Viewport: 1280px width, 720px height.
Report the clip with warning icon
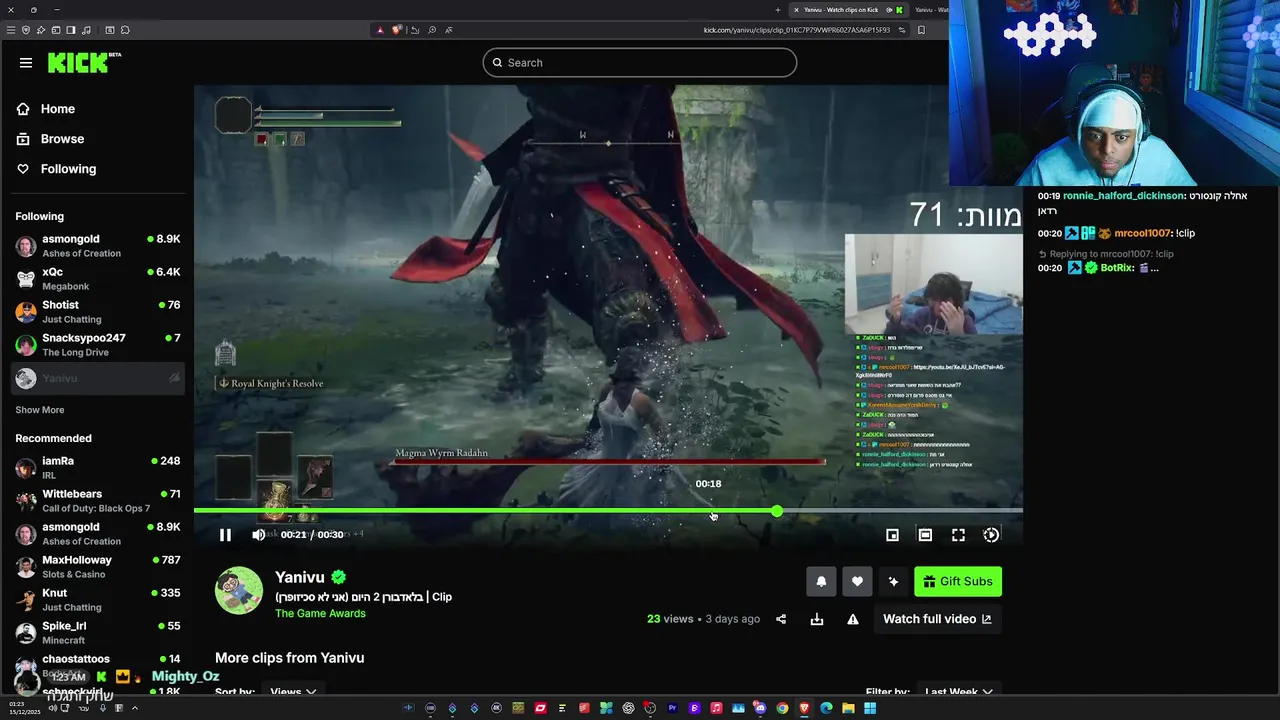coord(853,619)
